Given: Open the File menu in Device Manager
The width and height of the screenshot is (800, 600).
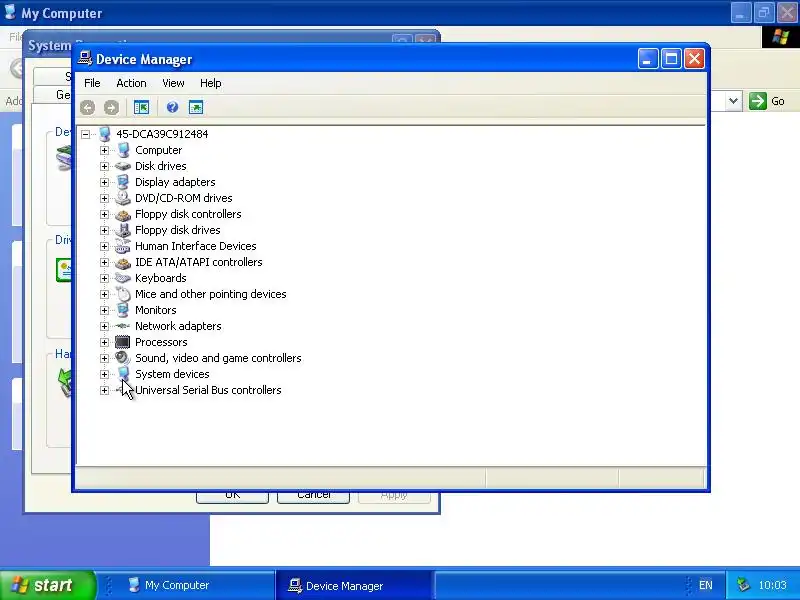Looking at the screenshot, I should 92,83.
